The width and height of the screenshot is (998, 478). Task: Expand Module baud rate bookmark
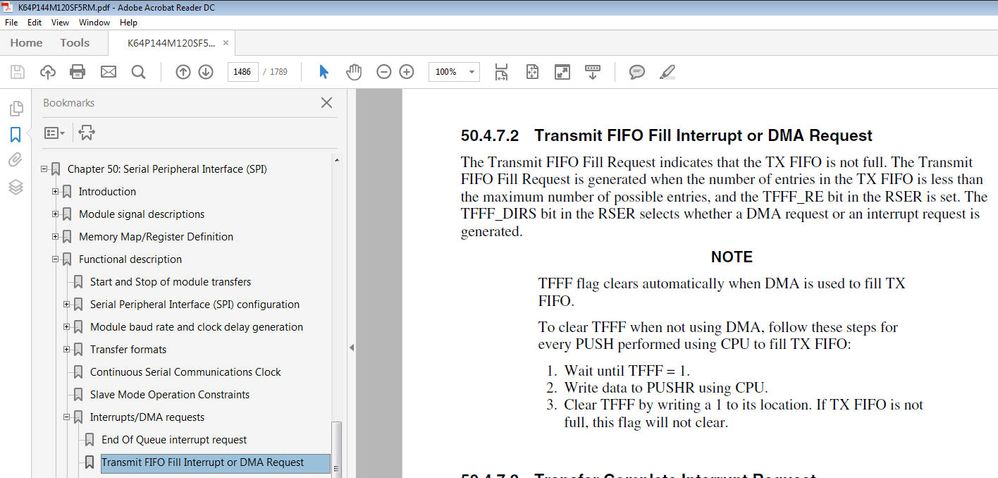pyautogui.click(x=67, y=327)
